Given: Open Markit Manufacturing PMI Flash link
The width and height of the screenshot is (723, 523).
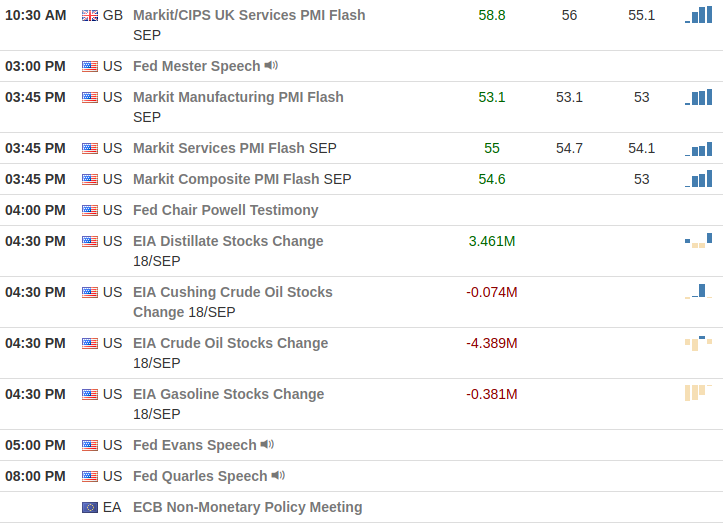Looking at the screenshot, I should [x=238, y=97].
